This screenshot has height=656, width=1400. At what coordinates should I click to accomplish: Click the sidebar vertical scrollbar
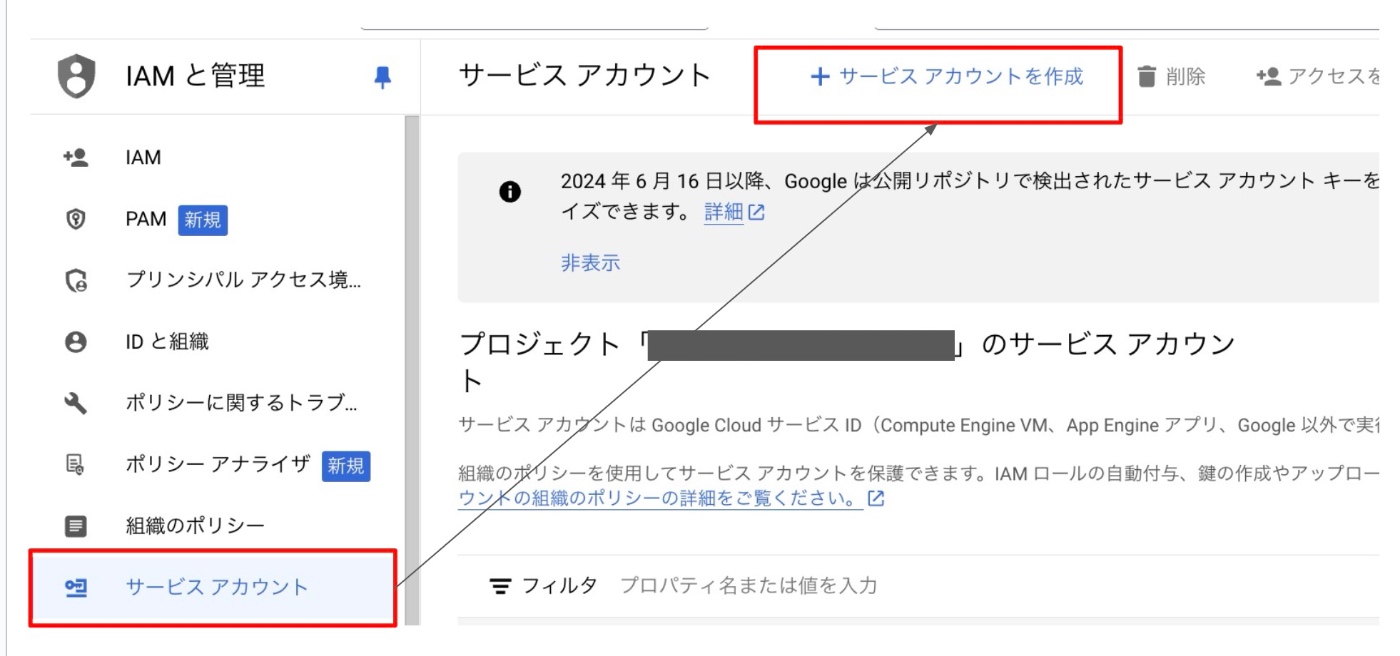point(412,370)
